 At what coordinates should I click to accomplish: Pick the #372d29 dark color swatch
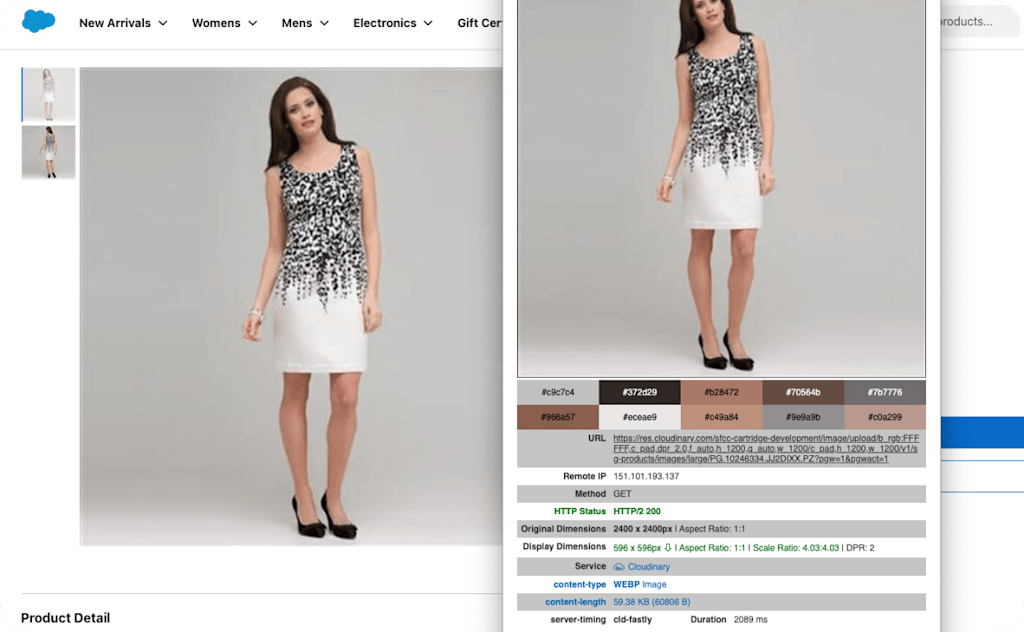tap(639, 392)
